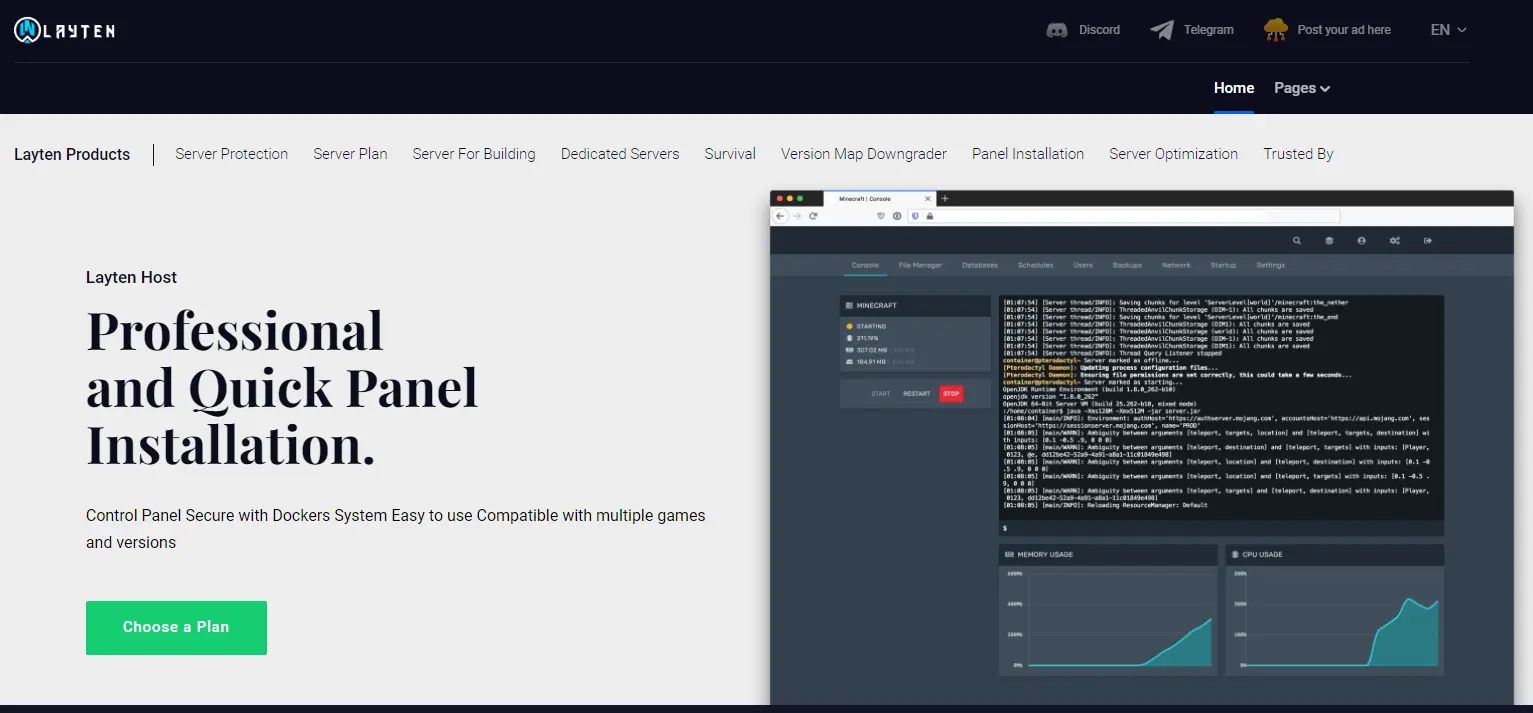Click RESTART in the panel screenshot
Screen dimensions: 1533x713
917,394
